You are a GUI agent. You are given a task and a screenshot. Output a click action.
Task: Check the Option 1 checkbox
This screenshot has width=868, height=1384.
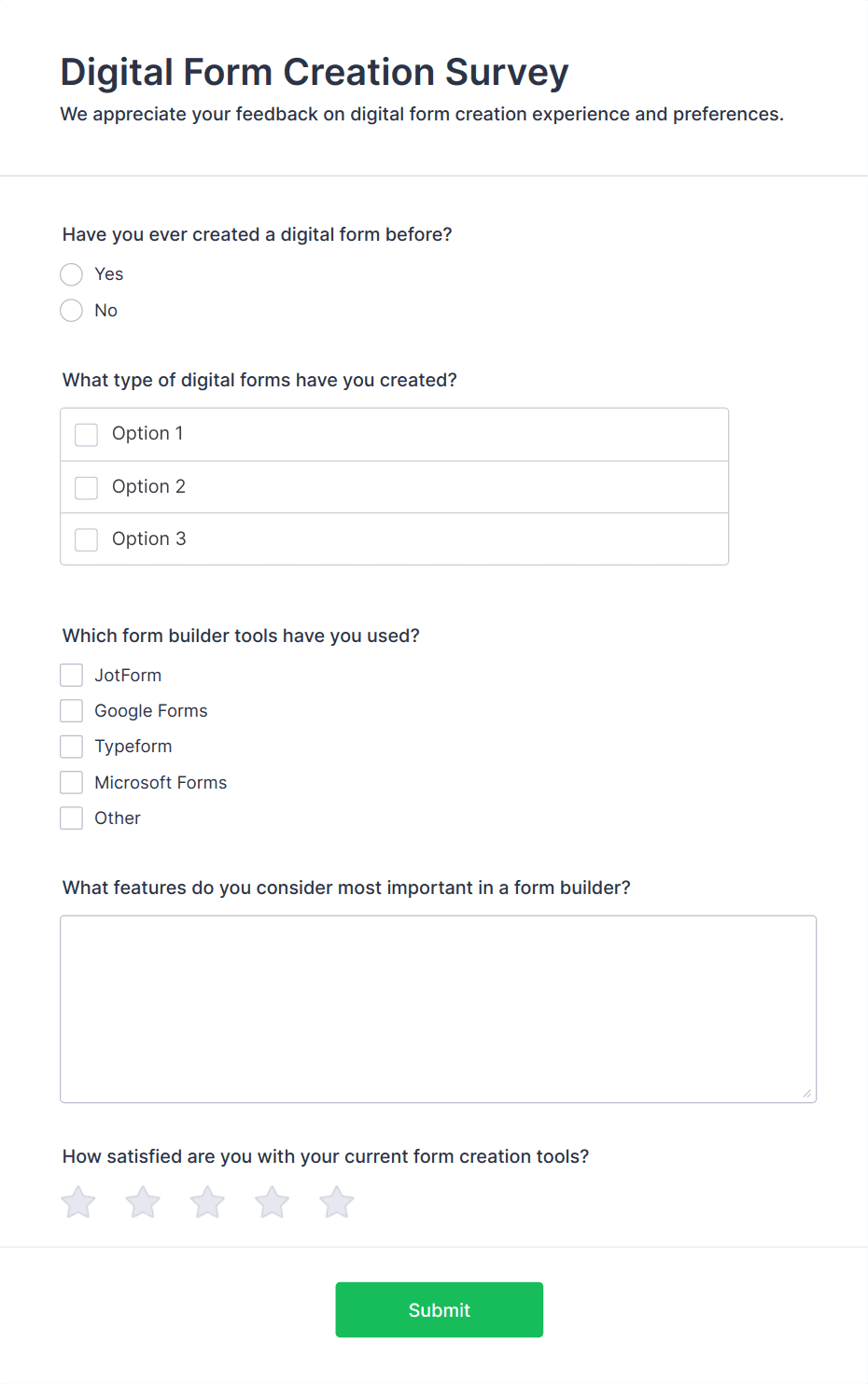point(87,435)
